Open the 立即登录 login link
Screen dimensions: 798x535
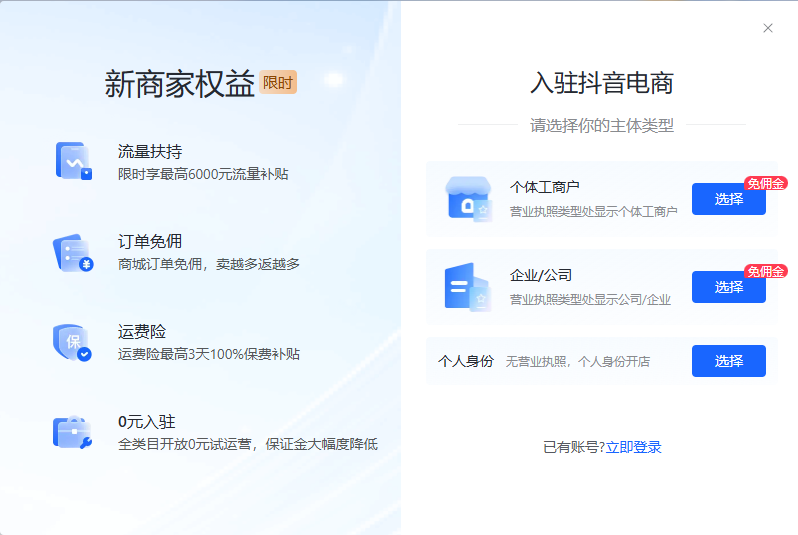[634, 447]
